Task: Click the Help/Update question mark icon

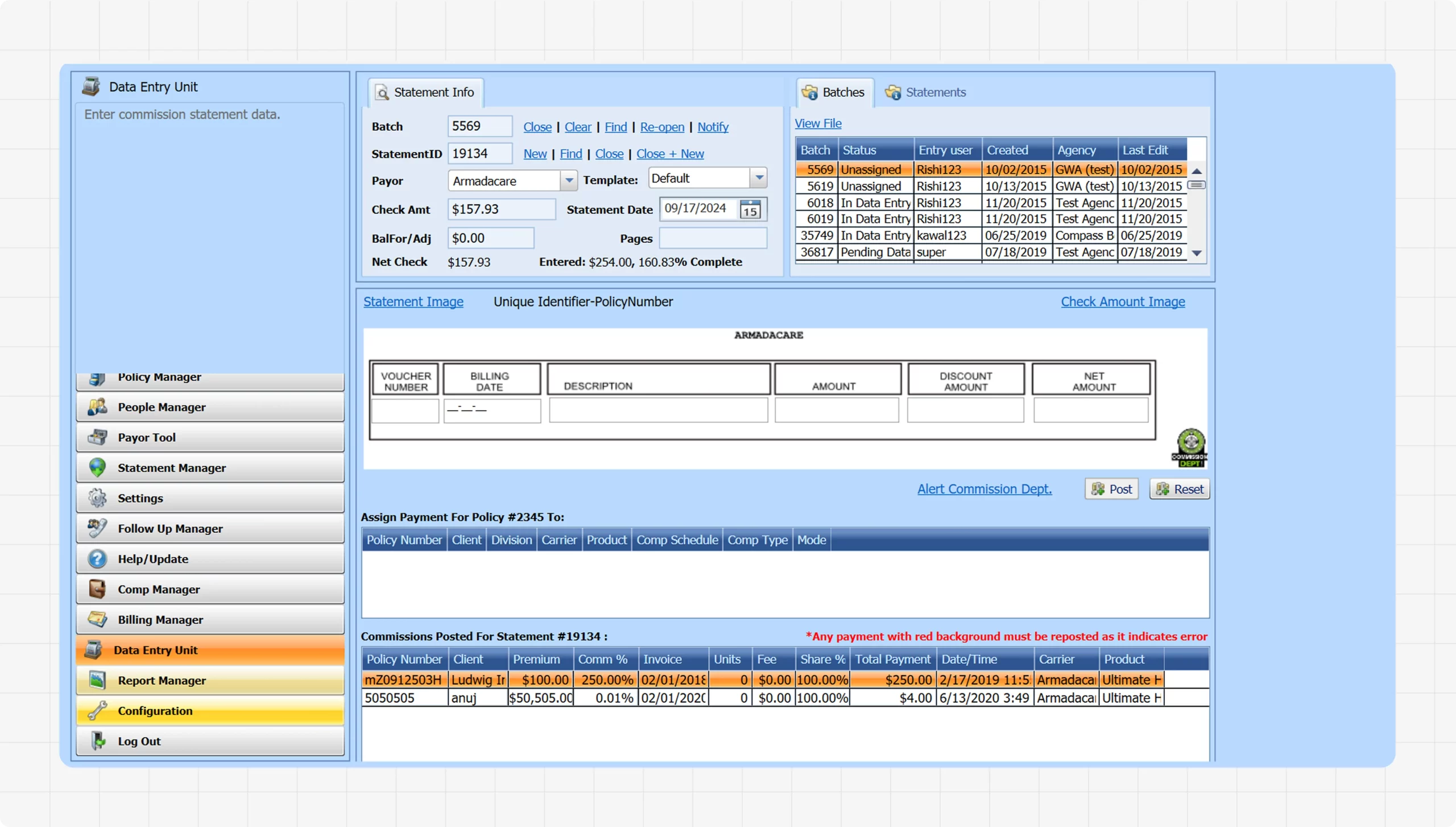Action: click(x=97, y=559)
